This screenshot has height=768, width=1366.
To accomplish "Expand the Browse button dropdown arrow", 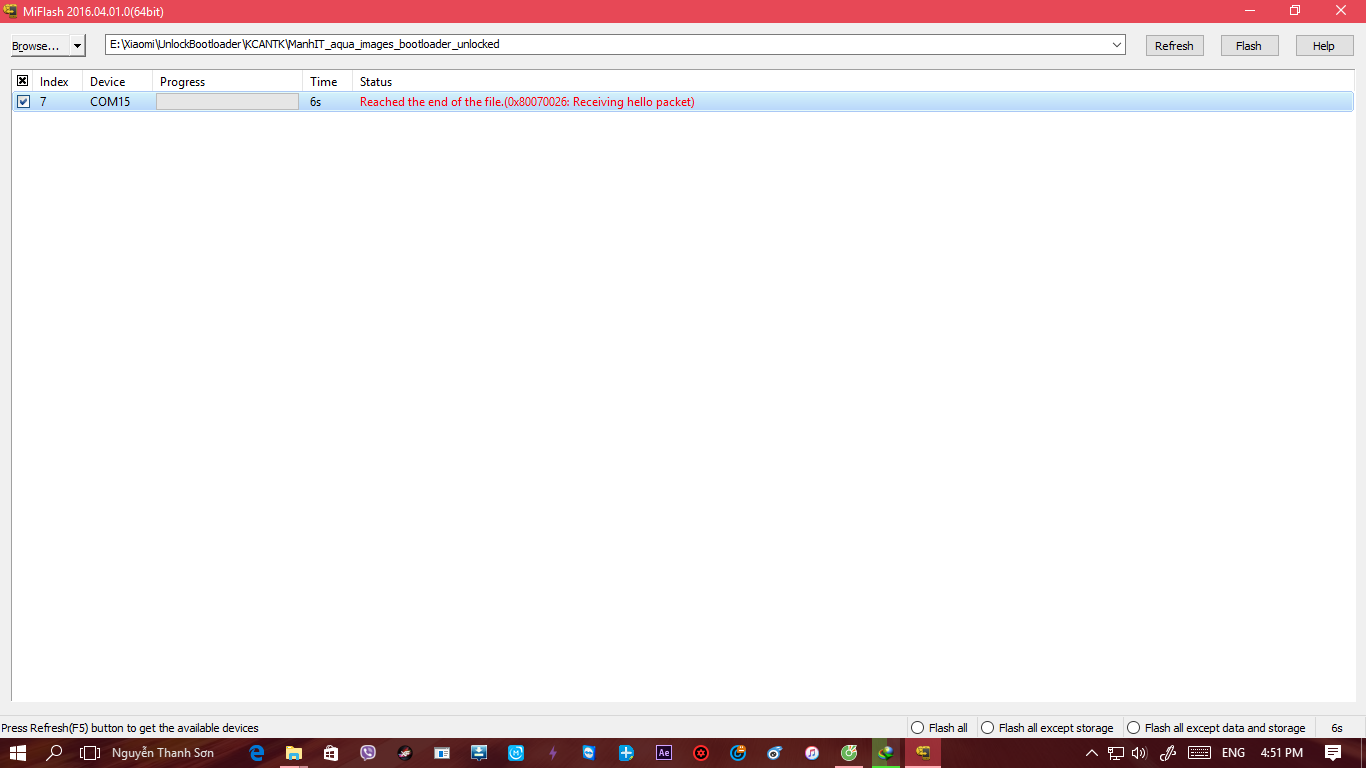I will [77, 46].
